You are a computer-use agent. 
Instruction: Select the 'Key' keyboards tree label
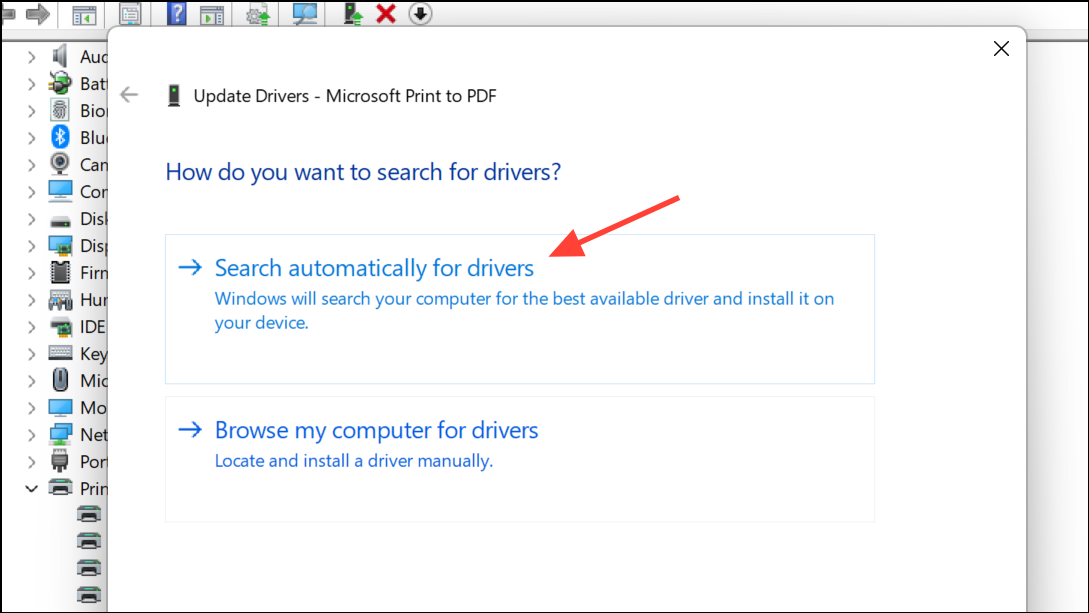pos(94,354)
